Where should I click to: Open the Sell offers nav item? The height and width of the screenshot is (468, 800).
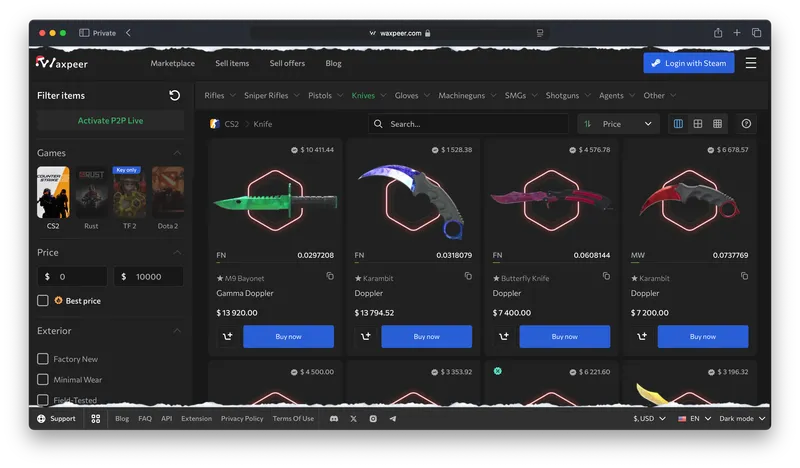(x=287, y=63)
